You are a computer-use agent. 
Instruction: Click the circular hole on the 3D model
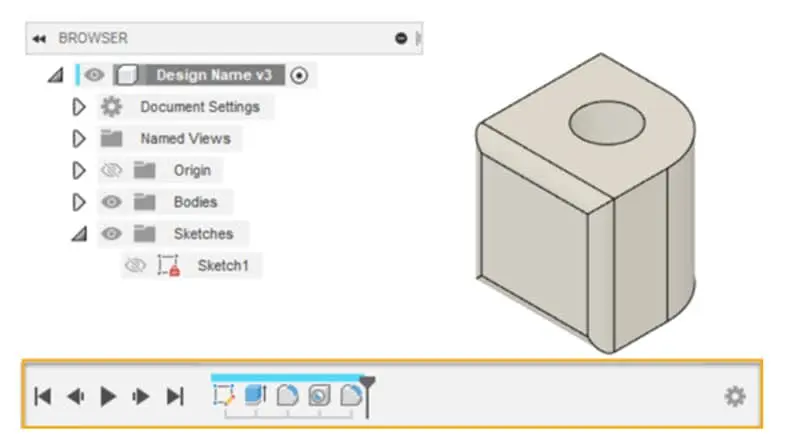point(607,123)
